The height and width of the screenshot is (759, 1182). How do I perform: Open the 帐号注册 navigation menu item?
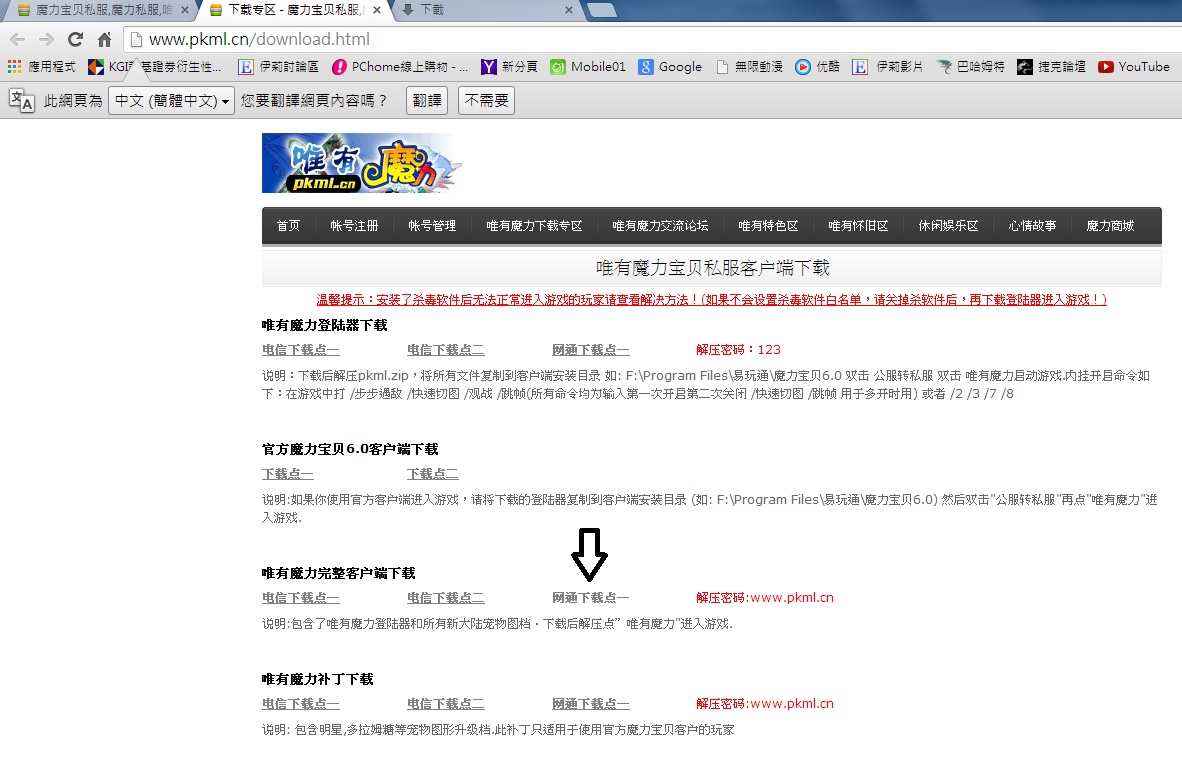click(x=354, y=226)
